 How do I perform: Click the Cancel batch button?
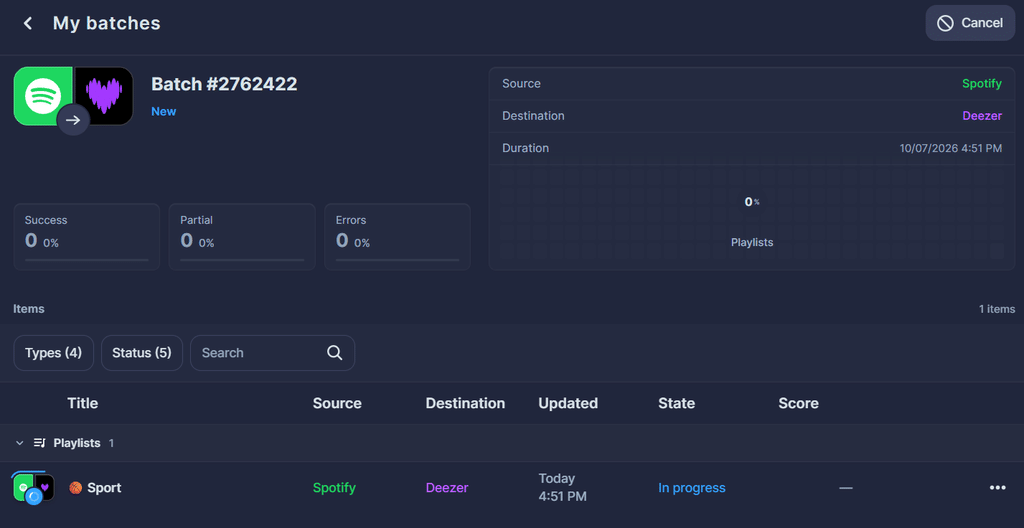point(970,23)
